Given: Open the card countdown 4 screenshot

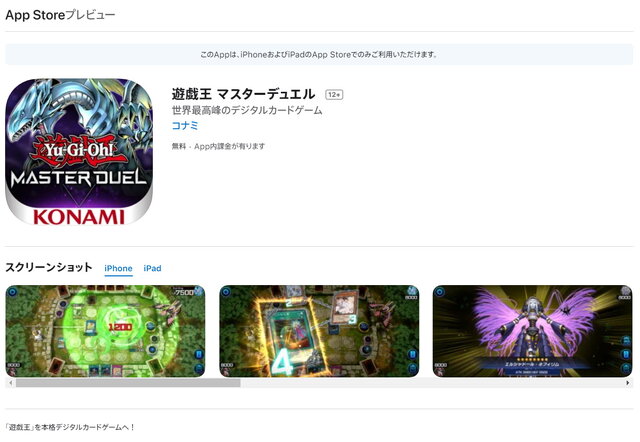Looking at the screenshot, I should [x=319, y=331].
